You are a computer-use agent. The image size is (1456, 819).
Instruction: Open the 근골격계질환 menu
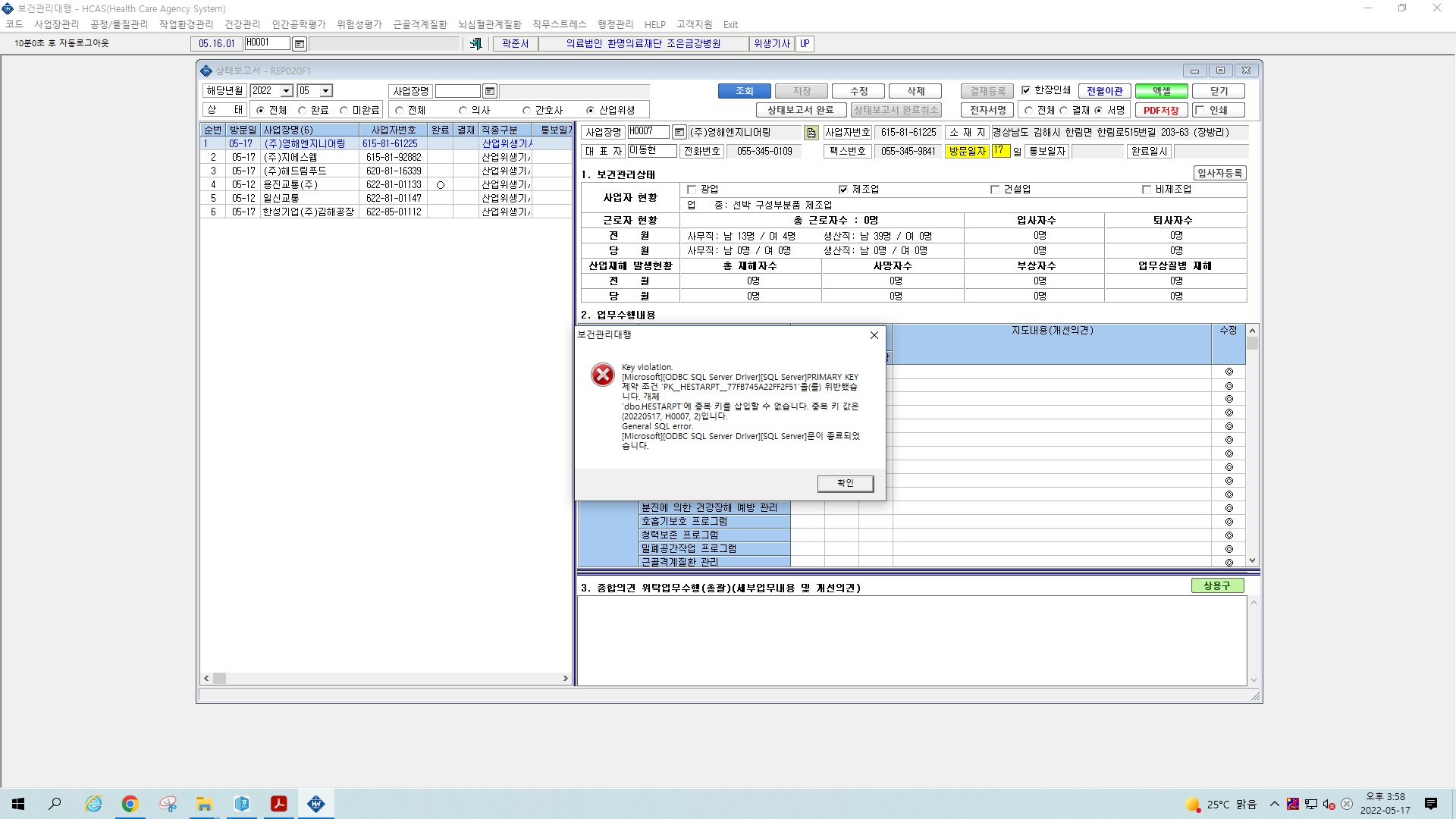point(420,24)
